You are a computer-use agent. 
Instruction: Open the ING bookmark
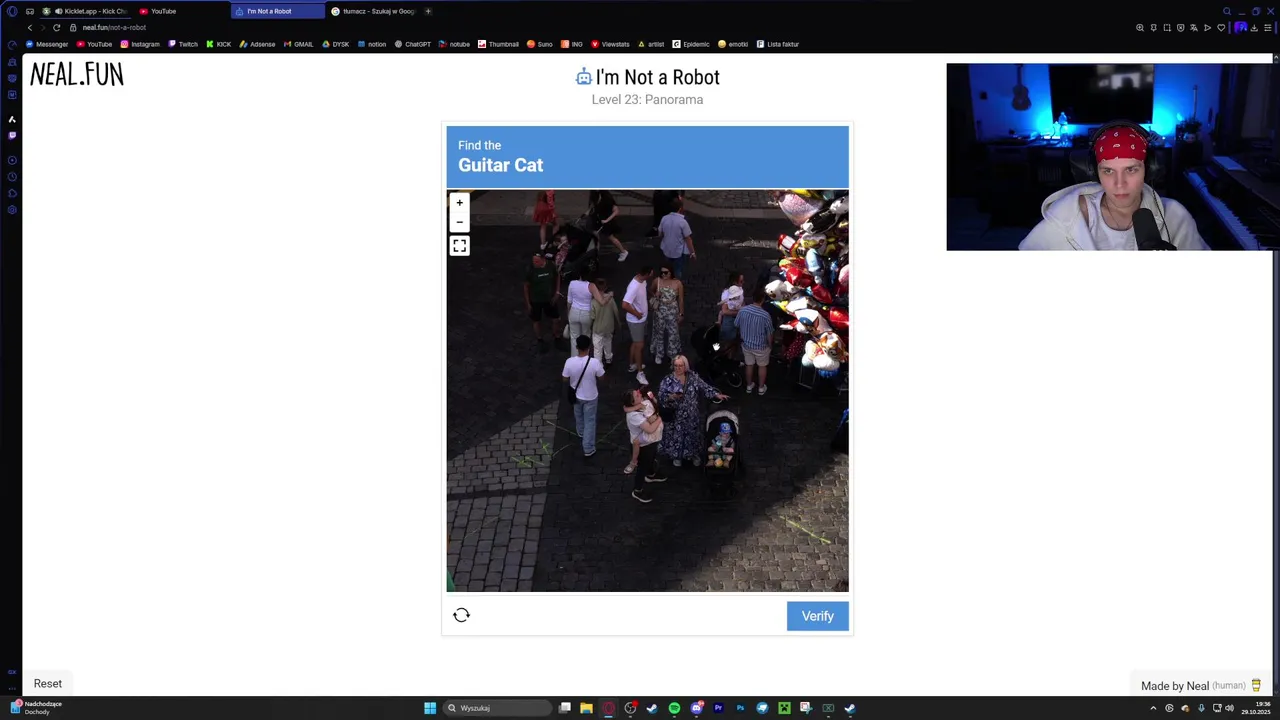tap(571, 44)
